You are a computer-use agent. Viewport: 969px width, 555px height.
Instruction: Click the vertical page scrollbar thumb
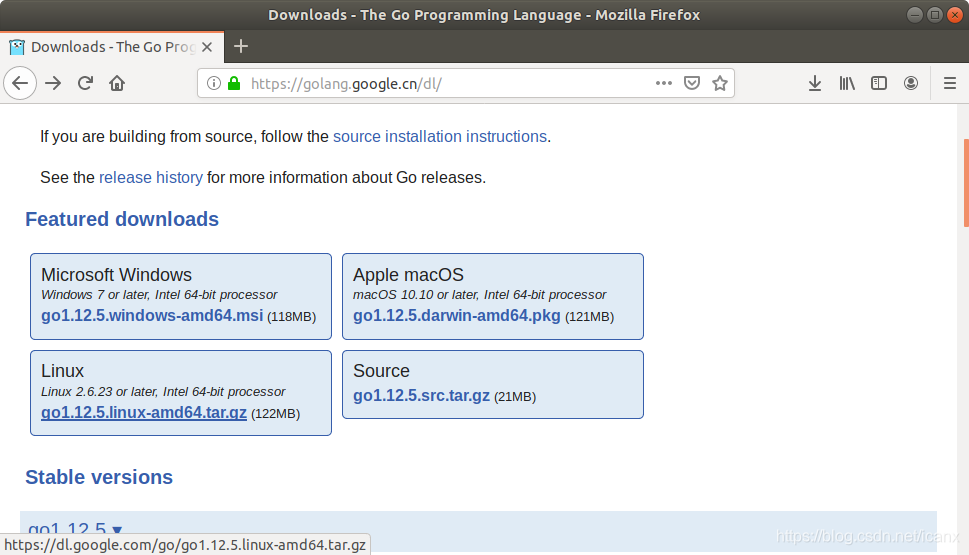click(x=965, y=183)
